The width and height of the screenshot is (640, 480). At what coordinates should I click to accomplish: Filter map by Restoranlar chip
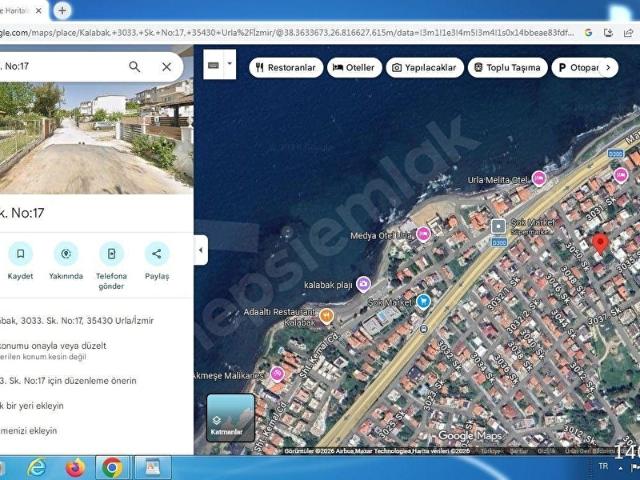(x=286, y=68)
